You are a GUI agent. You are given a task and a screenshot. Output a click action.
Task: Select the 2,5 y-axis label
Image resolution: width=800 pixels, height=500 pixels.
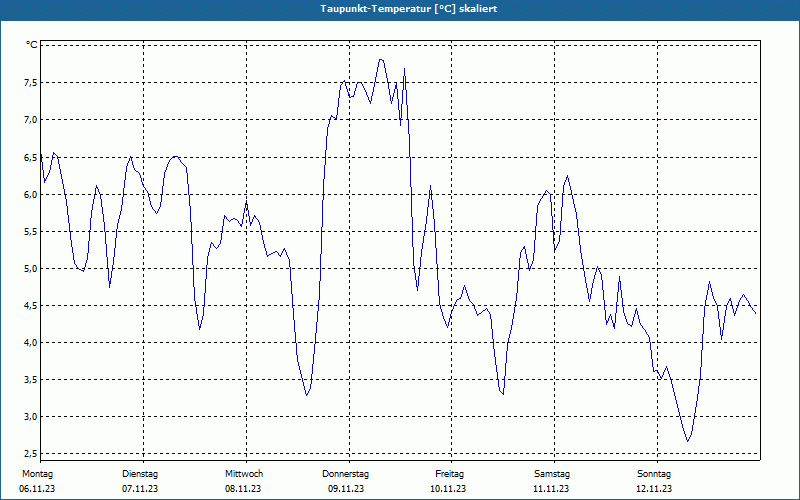pyautogui.click(x=31, y=454)
